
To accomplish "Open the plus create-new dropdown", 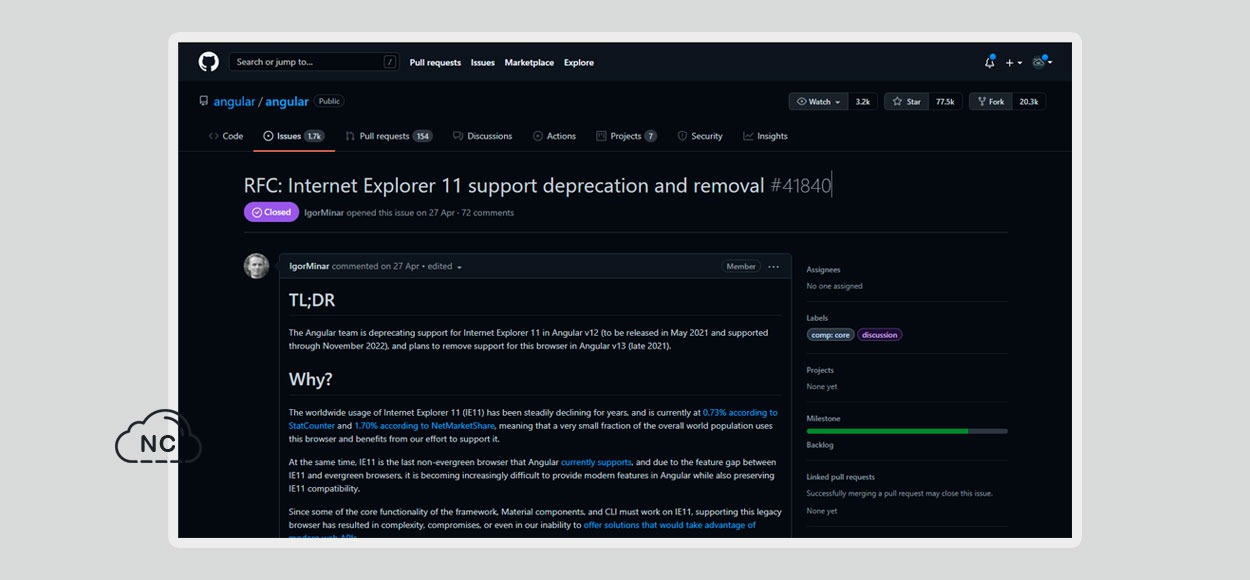I will (x=1013, y=62).
